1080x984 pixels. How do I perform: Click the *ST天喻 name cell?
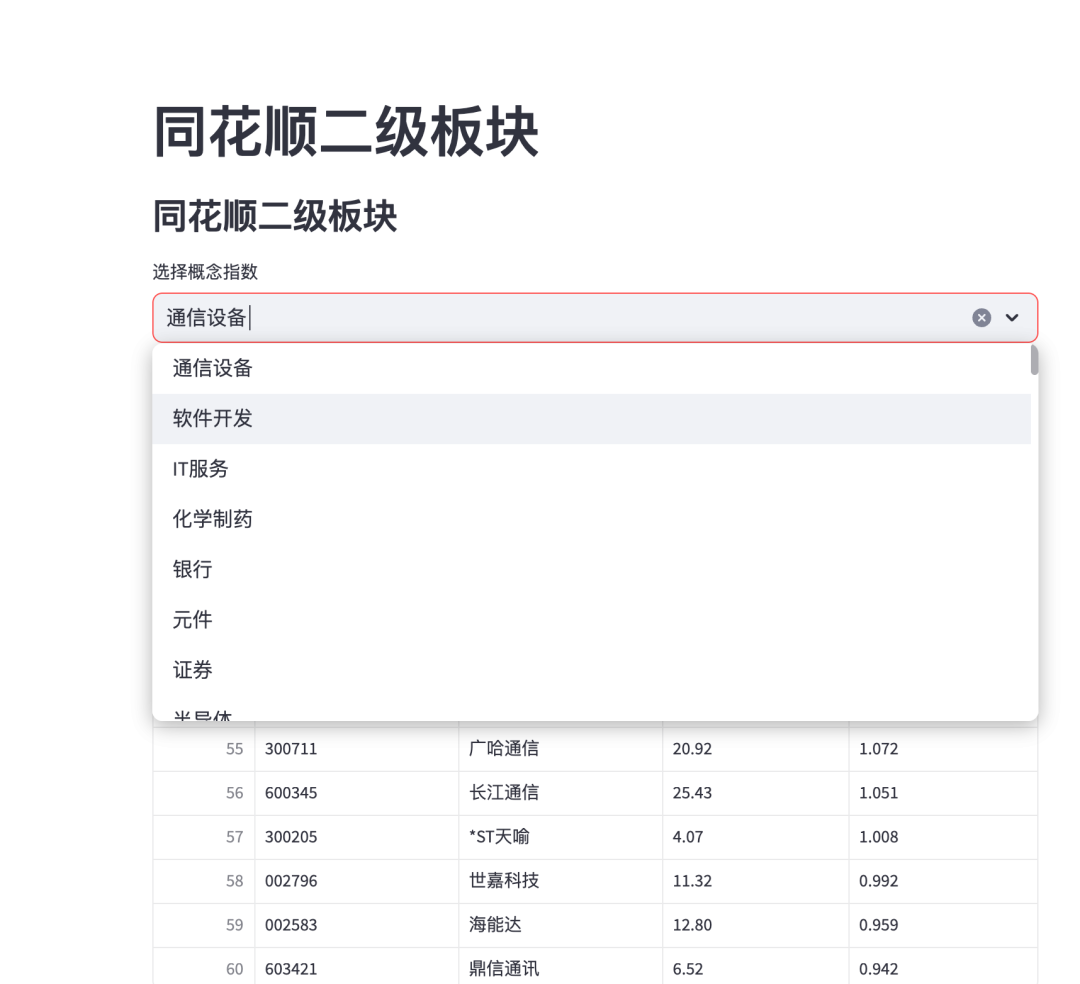click(561, 837)
